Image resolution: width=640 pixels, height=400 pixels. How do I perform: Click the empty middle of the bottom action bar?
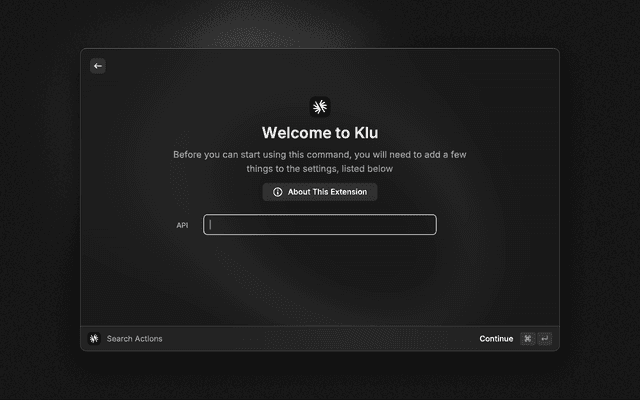[x=320, y=339]
